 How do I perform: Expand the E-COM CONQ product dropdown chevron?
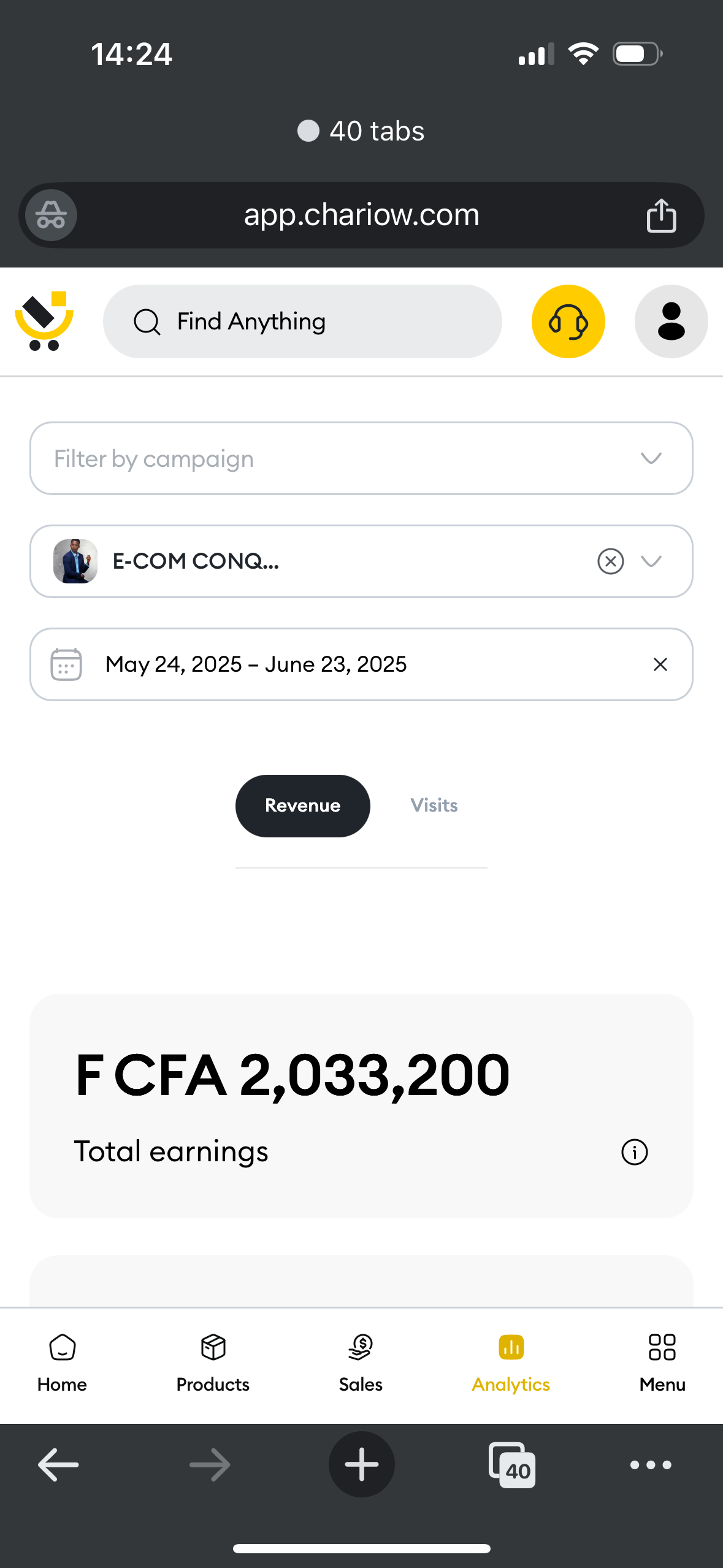[x=651, y=561]
